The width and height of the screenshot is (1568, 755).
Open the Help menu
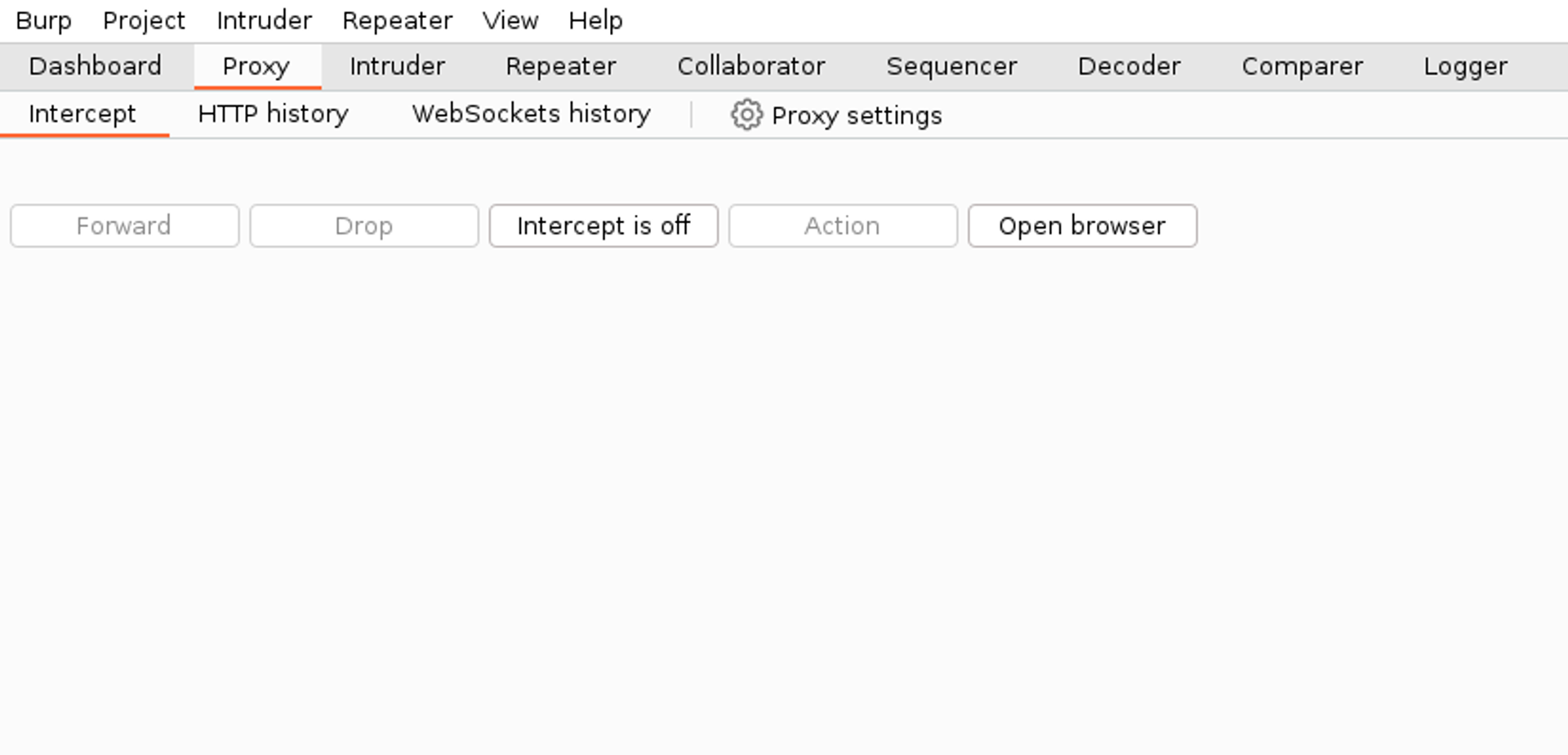(x=595, y=20)
